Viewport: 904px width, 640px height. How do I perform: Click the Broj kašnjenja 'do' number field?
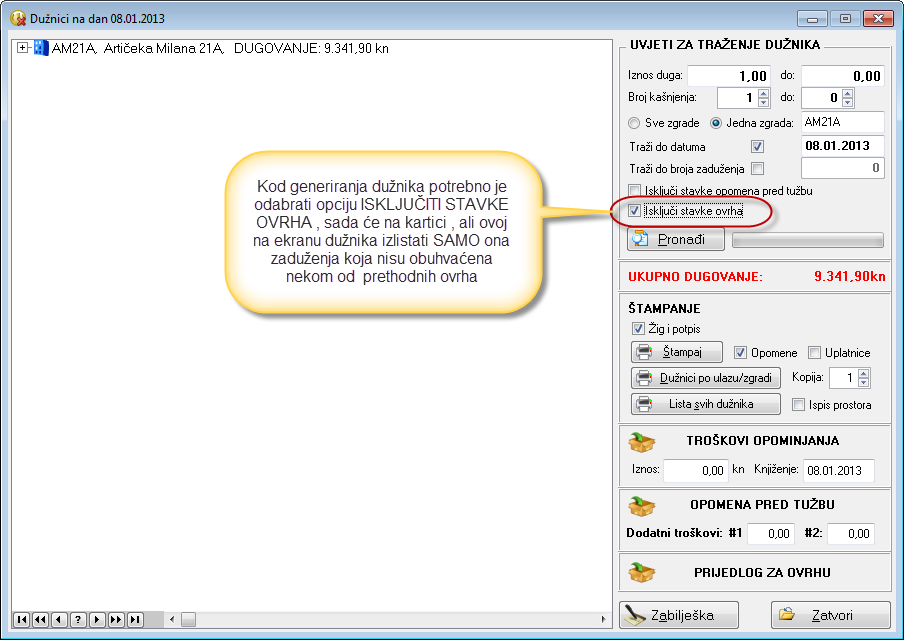pyautogui.click(x=822, y=98)
